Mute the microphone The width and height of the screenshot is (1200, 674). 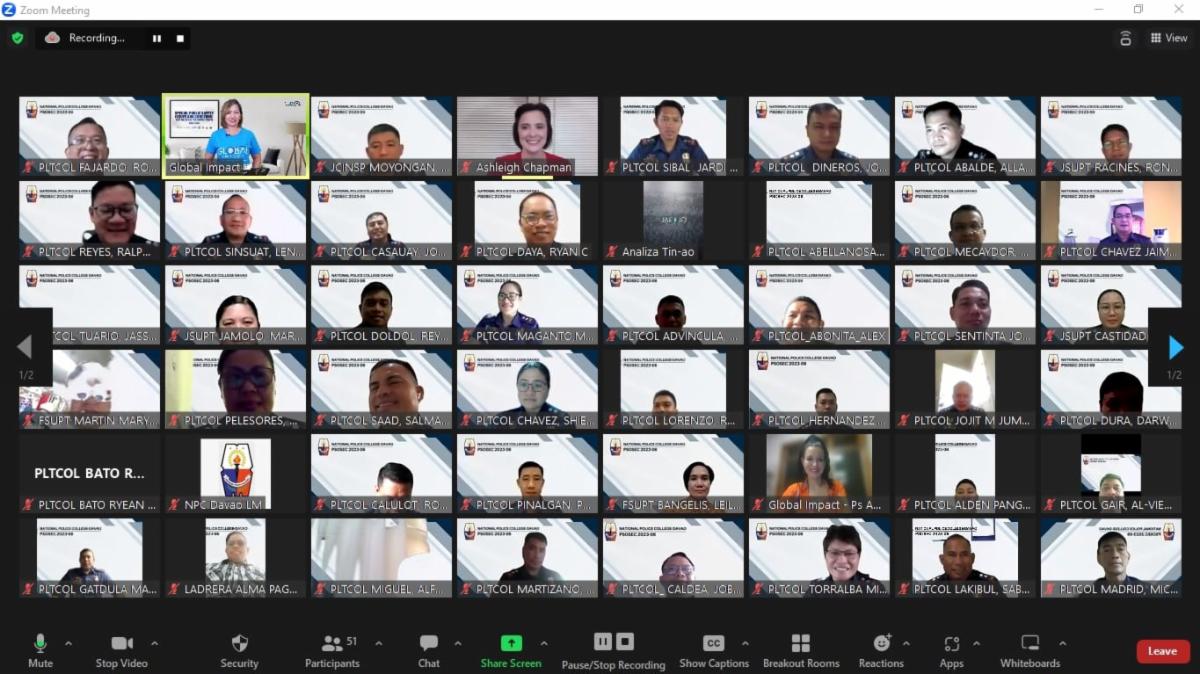(x=40, y=650)
